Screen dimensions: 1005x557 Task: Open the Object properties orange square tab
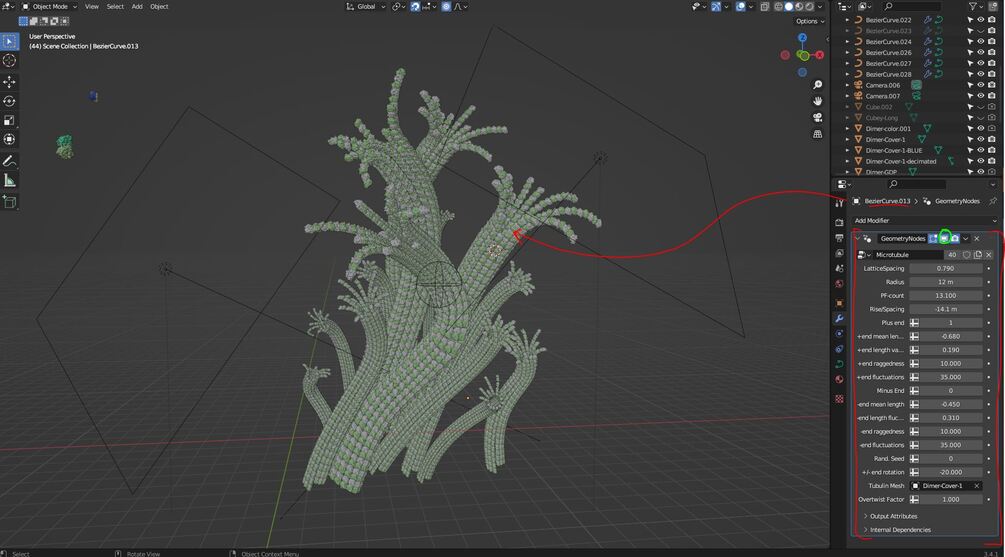[x=839, y=303]
